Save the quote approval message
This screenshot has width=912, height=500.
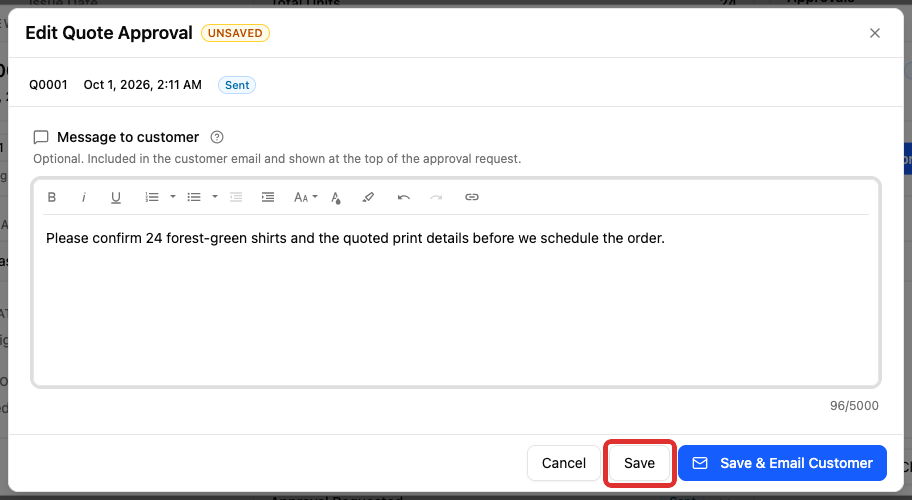639,463
